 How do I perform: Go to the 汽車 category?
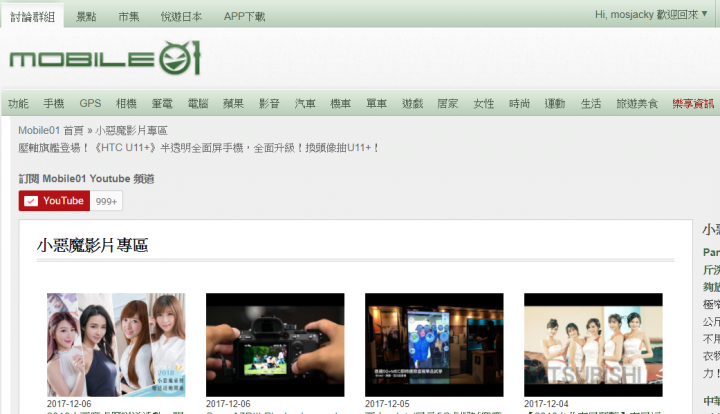(305, 104)
